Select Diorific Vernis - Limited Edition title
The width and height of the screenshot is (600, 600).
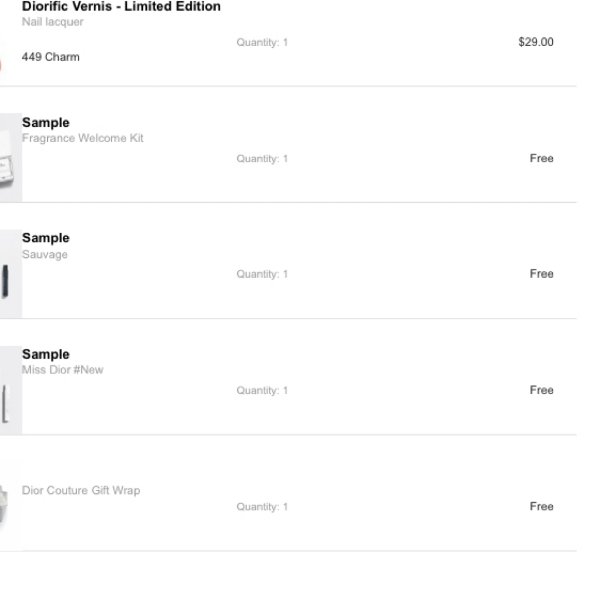[121, 7]
